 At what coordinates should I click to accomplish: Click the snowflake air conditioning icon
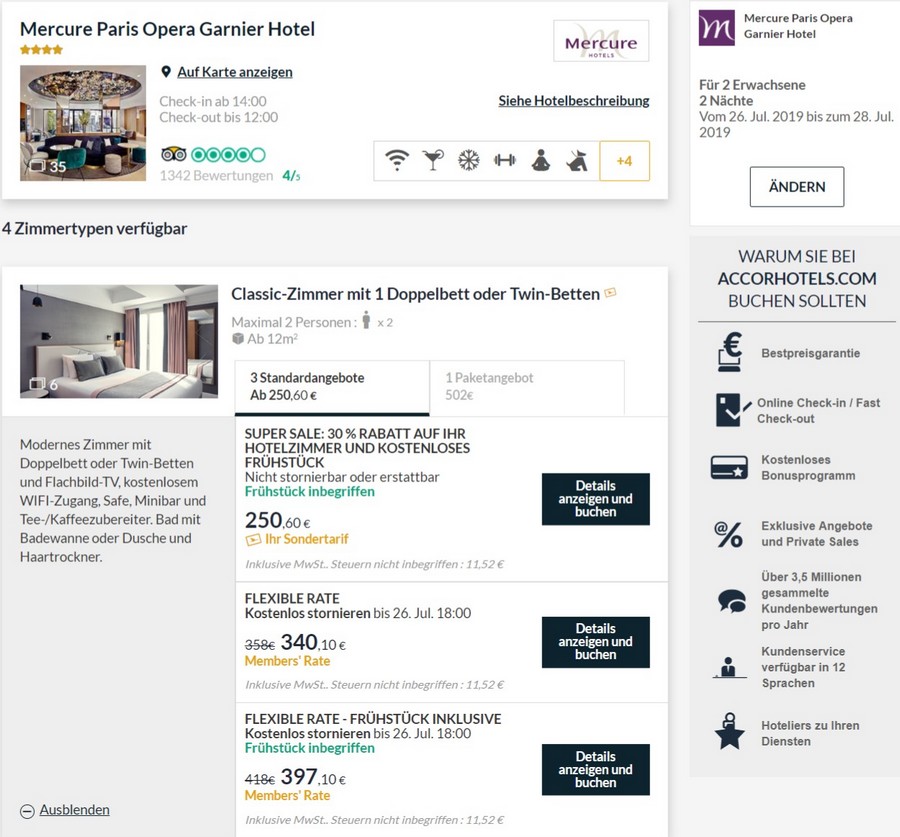coord(468,160)
